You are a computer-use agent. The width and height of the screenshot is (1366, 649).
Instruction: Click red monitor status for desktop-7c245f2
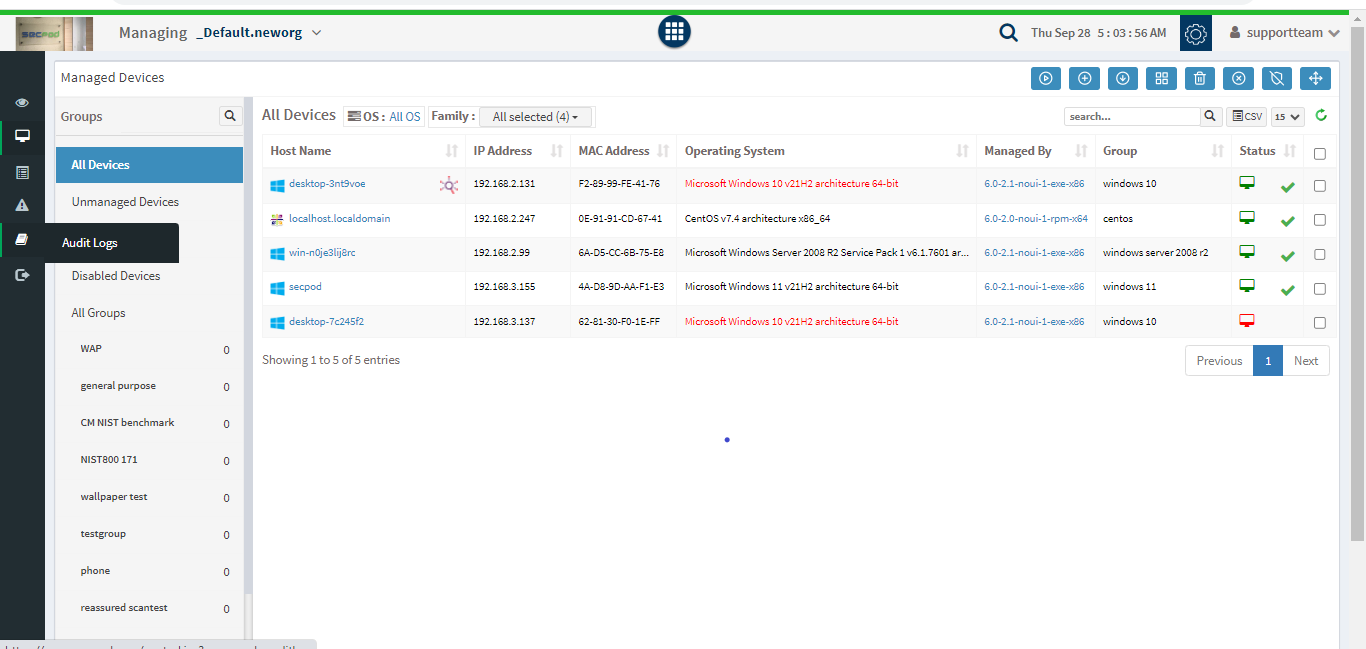(x=1247, y=320)
